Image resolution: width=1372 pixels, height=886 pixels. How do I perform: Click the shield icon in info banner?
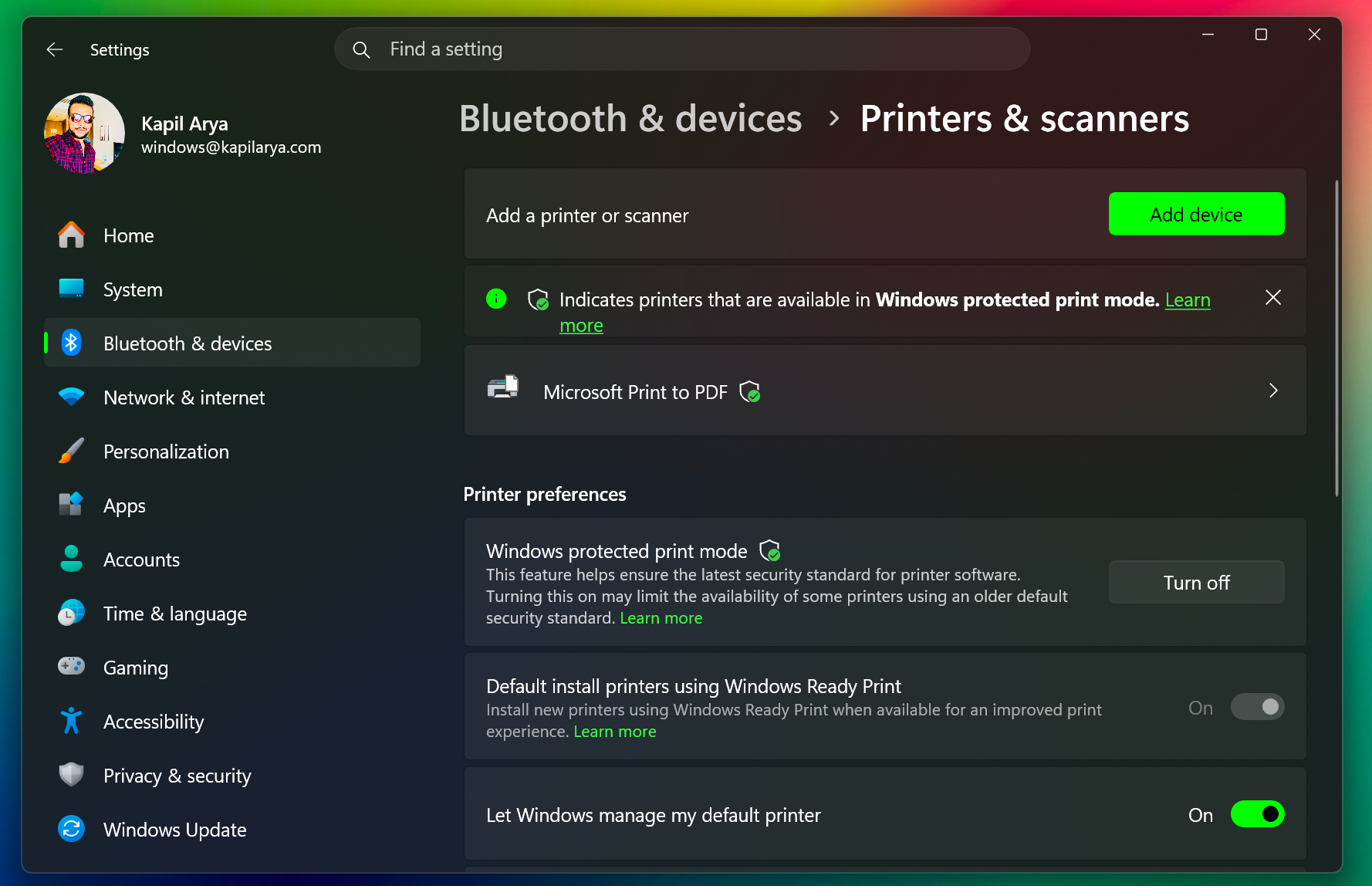538,299
